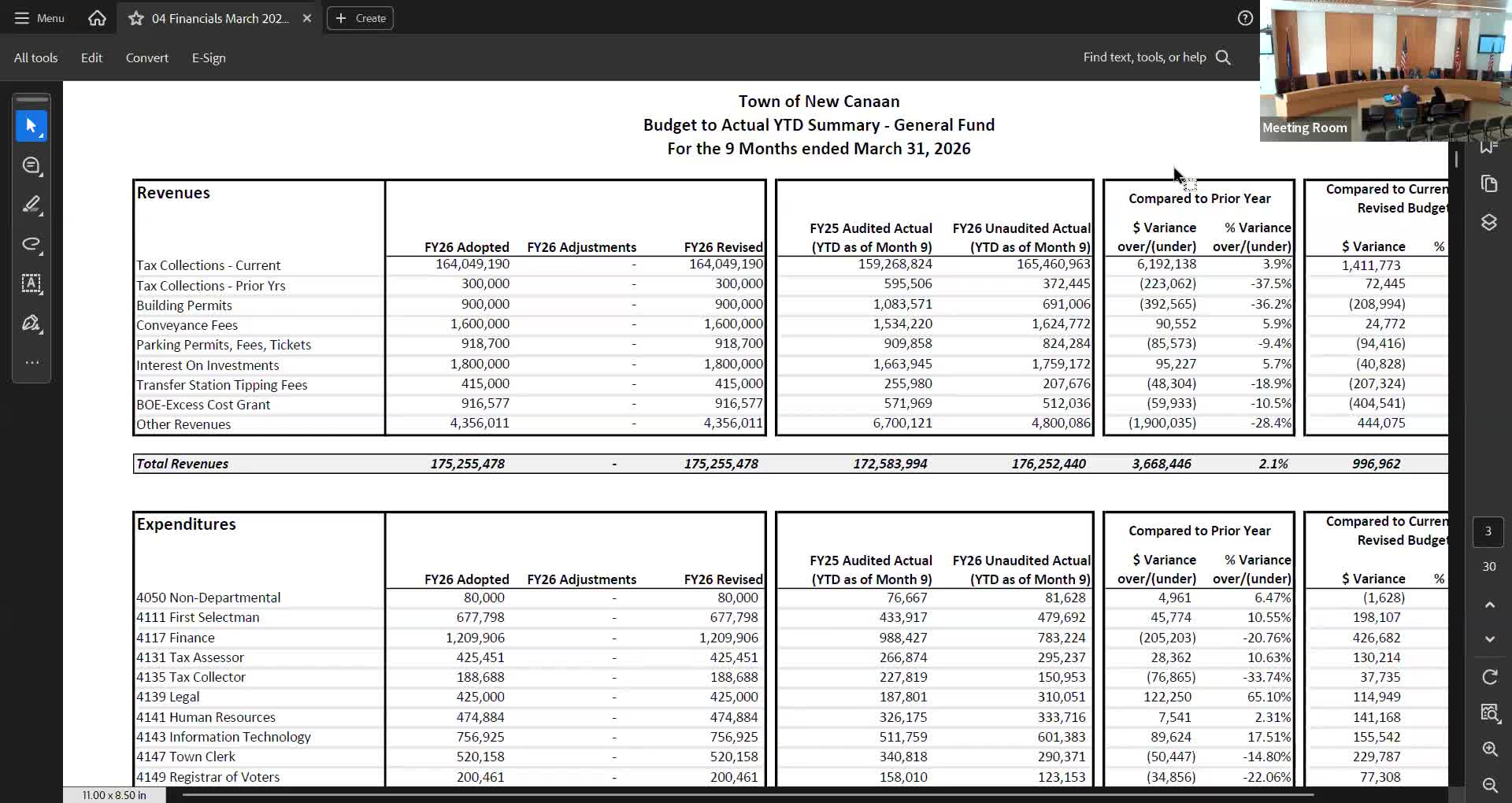Click the Revenues section heading

(173, 193)
